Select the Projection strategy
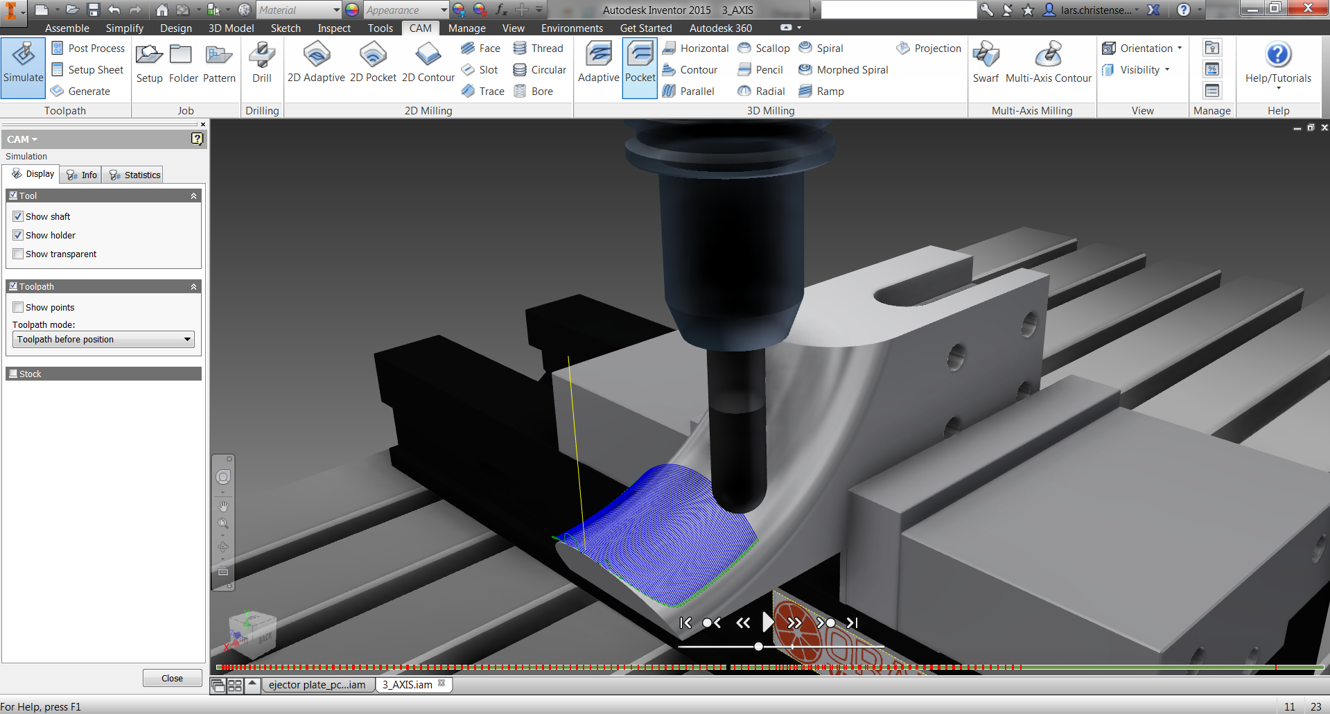 (x=928, y=48)
